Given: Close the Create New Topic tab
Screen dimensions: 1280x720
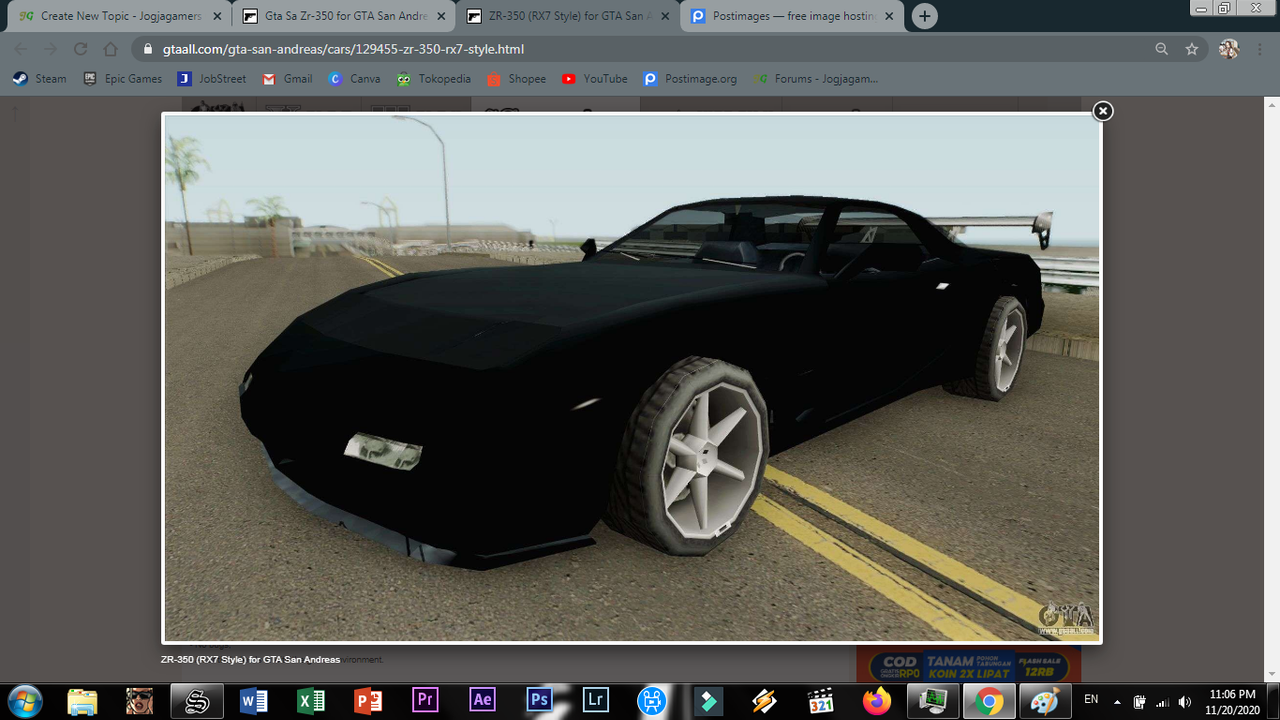Looking at the screenshot, I should 217,16.
